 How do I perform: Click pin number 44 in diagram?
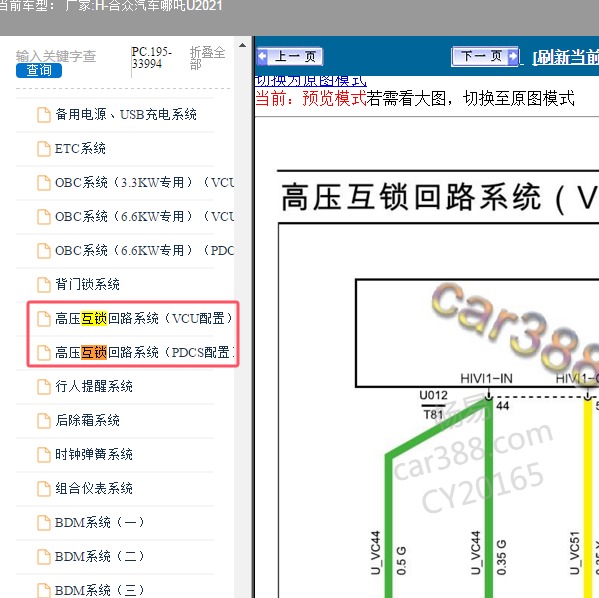pyautogui.click(x=503, y=406)
